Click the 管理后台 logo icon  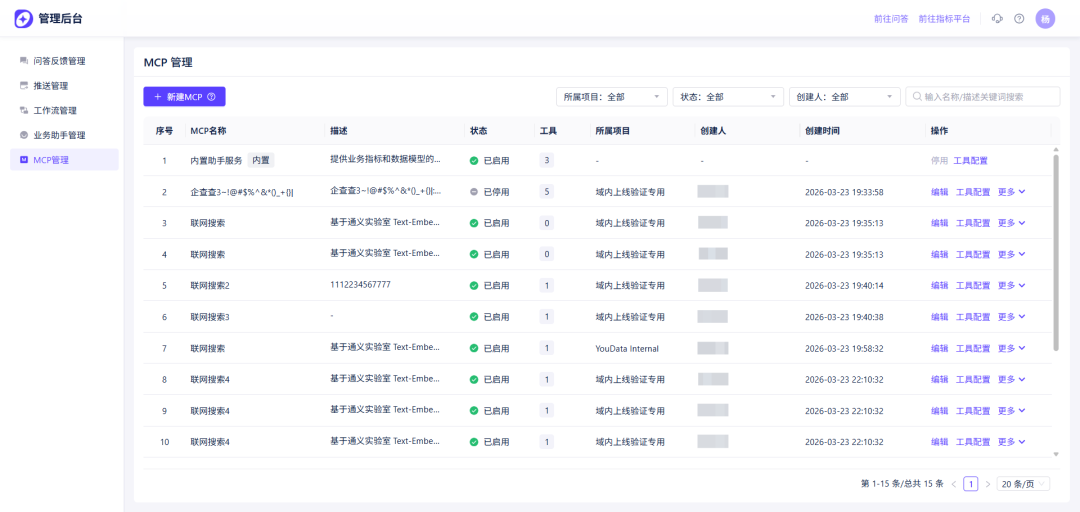click(x=23, y=19)
